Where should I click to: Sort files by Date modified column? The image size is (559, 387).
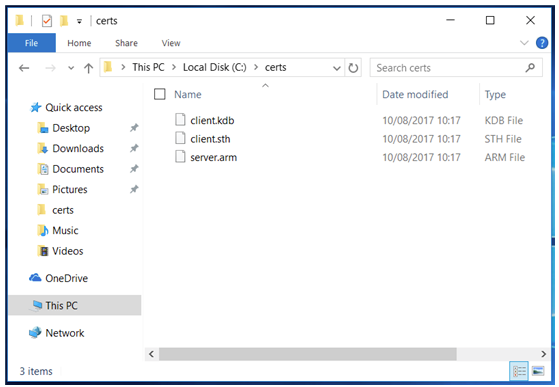tap(415, 94)
